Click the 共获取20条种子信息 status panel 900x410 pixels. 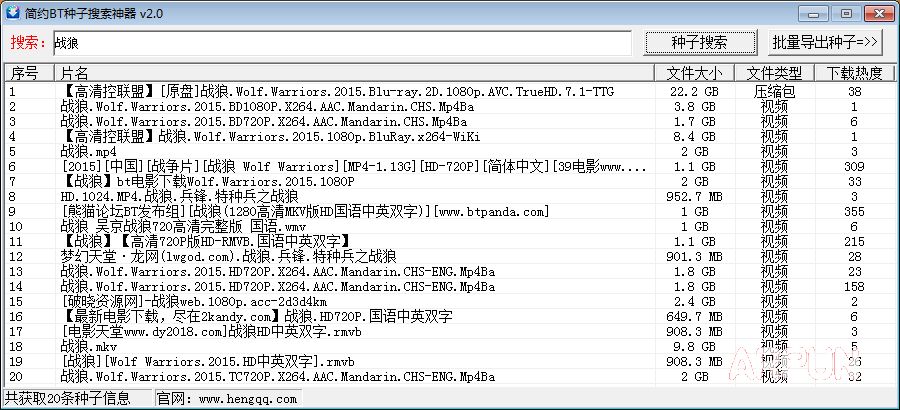point(77,399)
